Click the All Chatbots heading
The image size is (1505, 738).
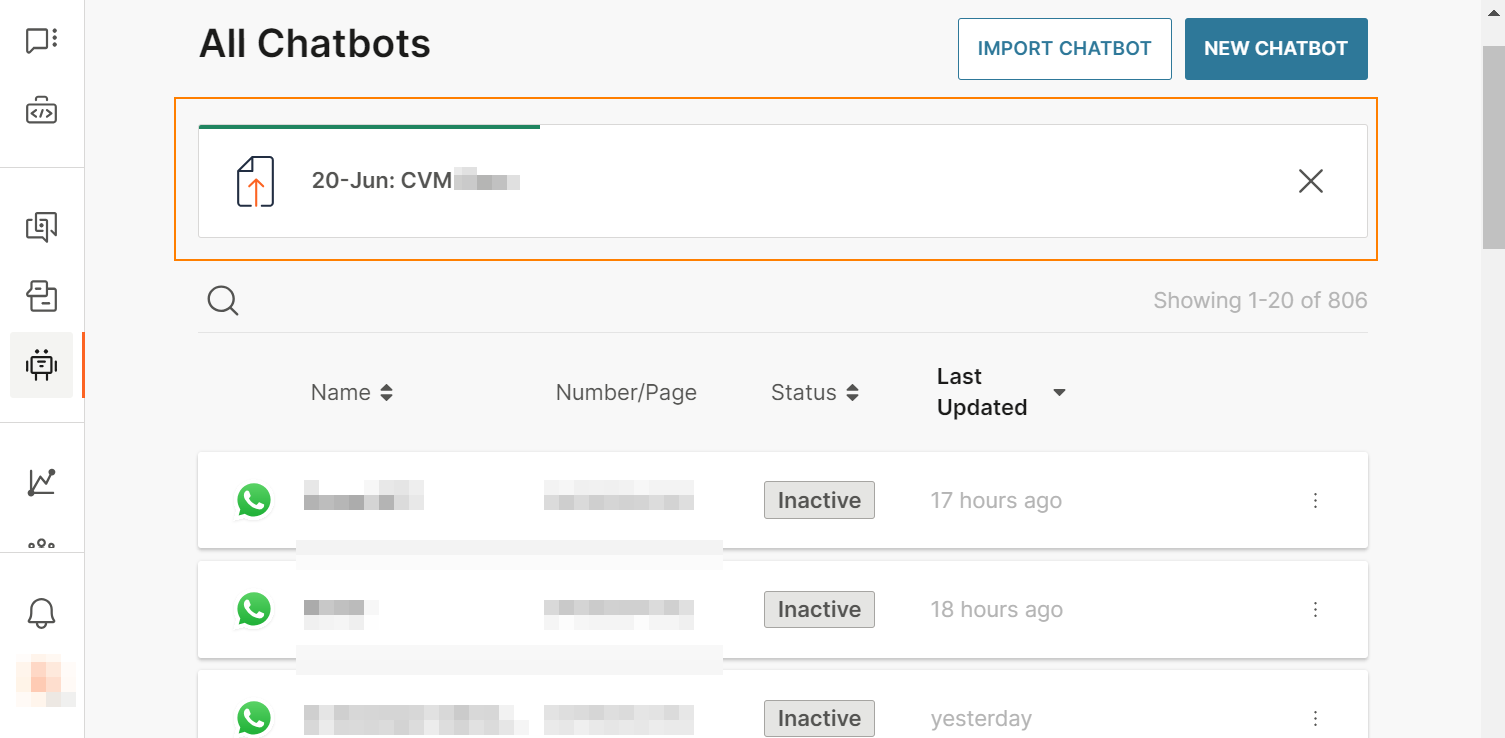315,44
